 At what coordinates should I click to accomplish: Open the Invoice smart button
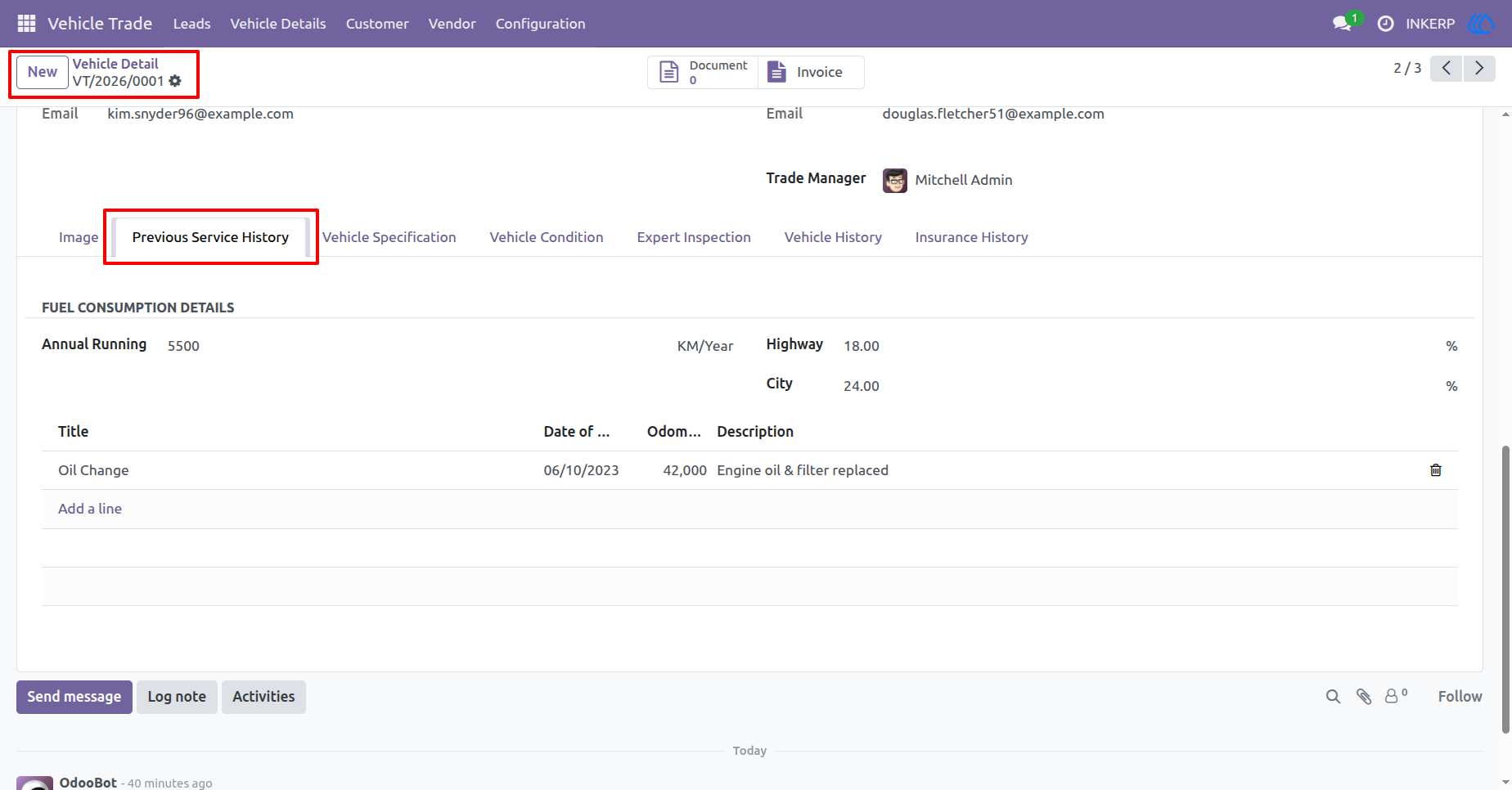point(811,72)
